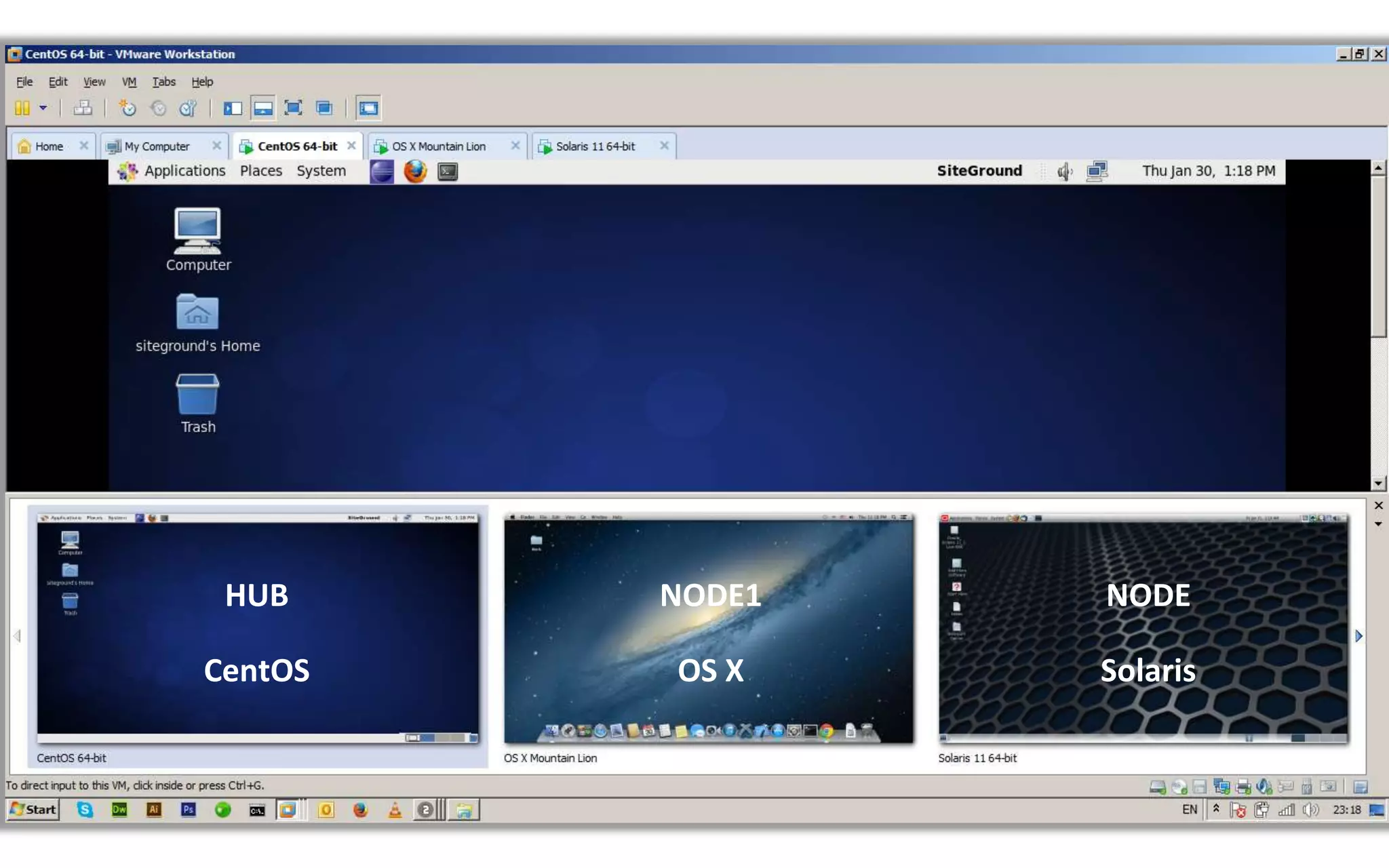Take a snapshot of this VM

point(128,108)
